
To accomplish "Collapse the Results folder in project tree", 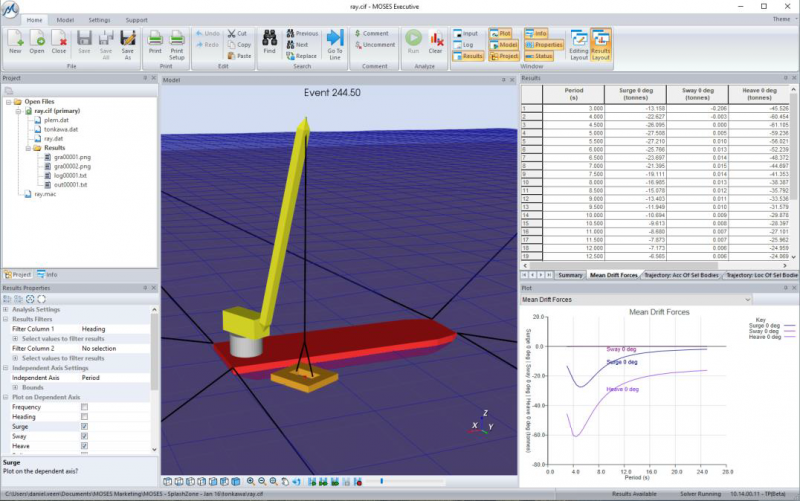I will [x=28, y=148].
